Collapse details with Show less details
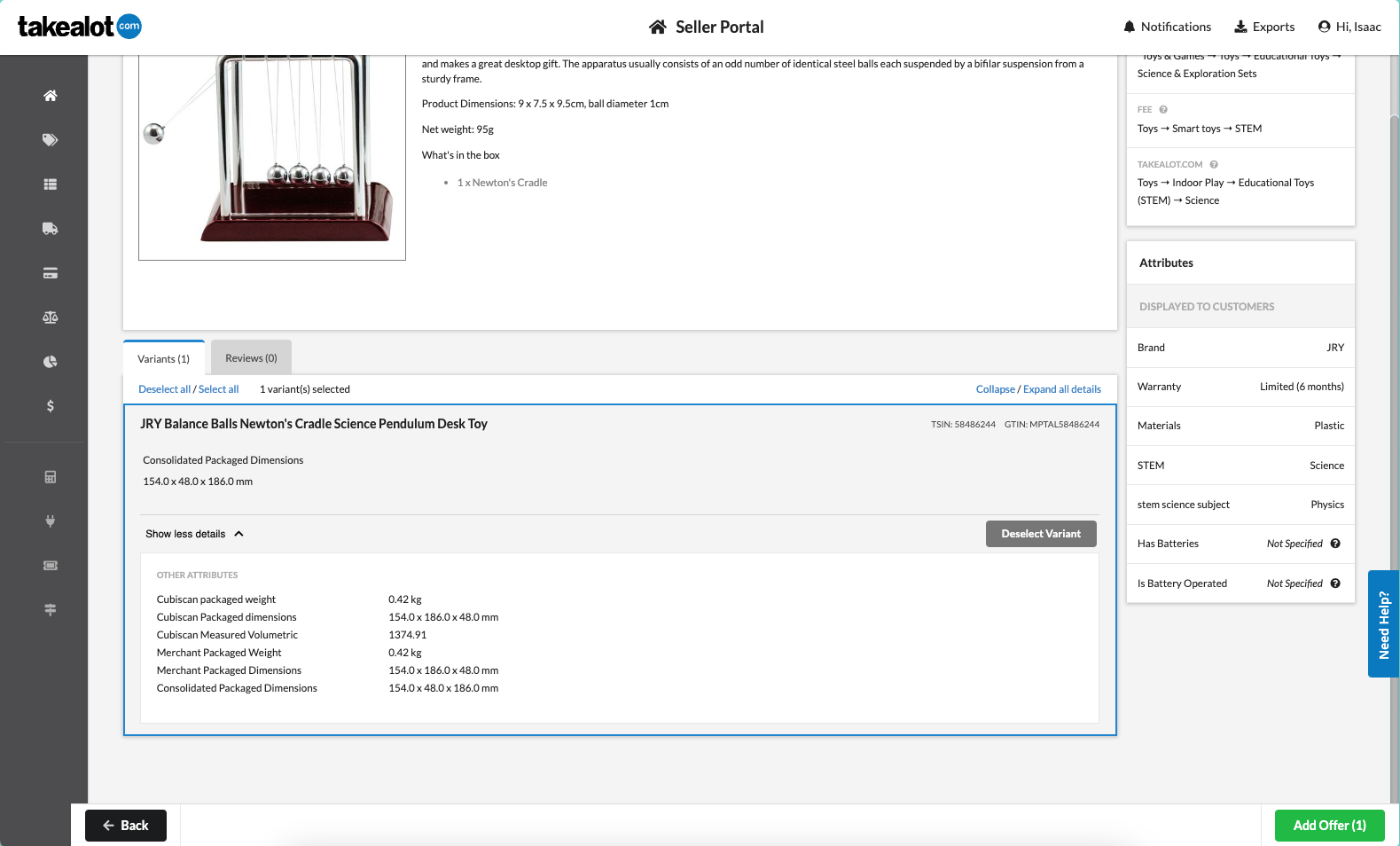 [x=194, y=534]
